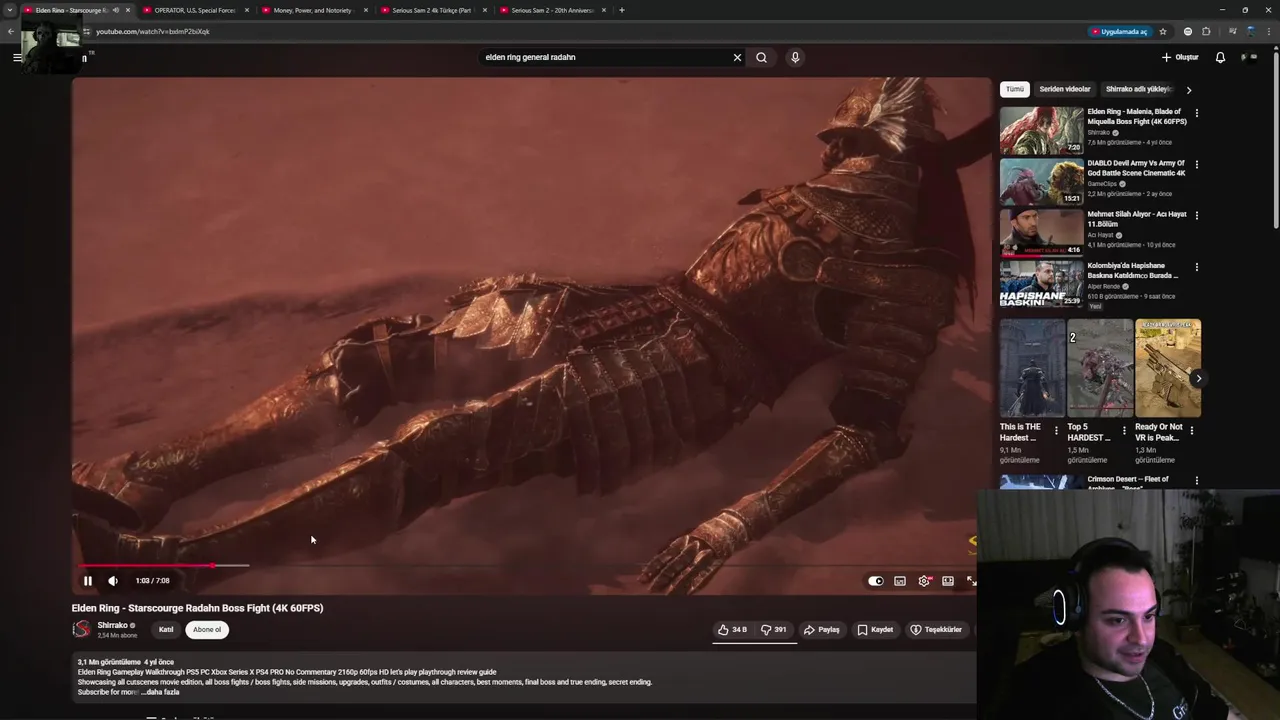Open the YouTube hamburger menu
The height and width of the screenshot is (720, 1280).
click(17, 57)
